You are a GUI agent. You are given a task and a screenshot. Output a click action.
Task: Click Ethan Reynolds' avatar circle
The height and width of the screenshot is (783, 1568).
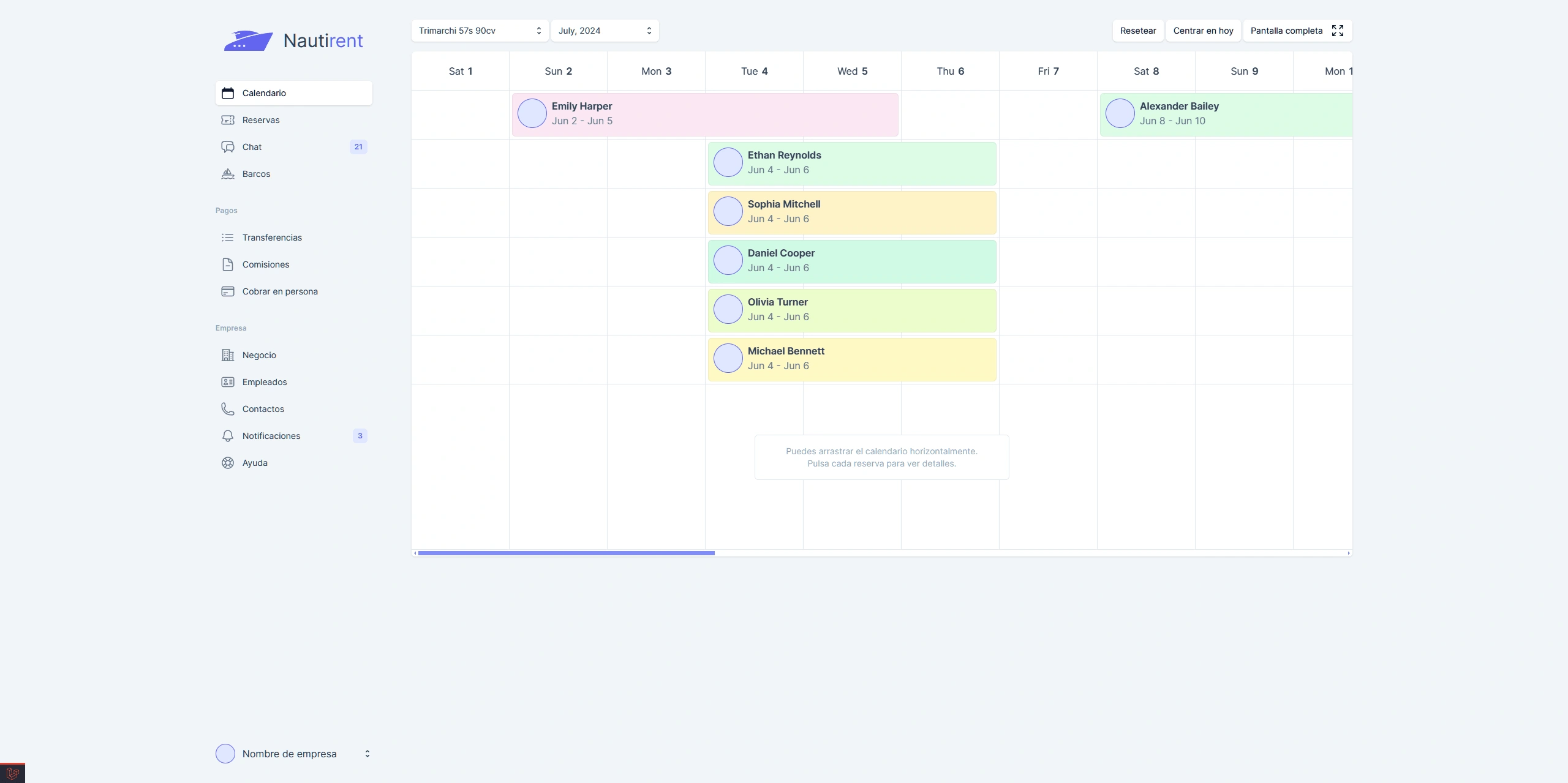[x=728, y=162]
